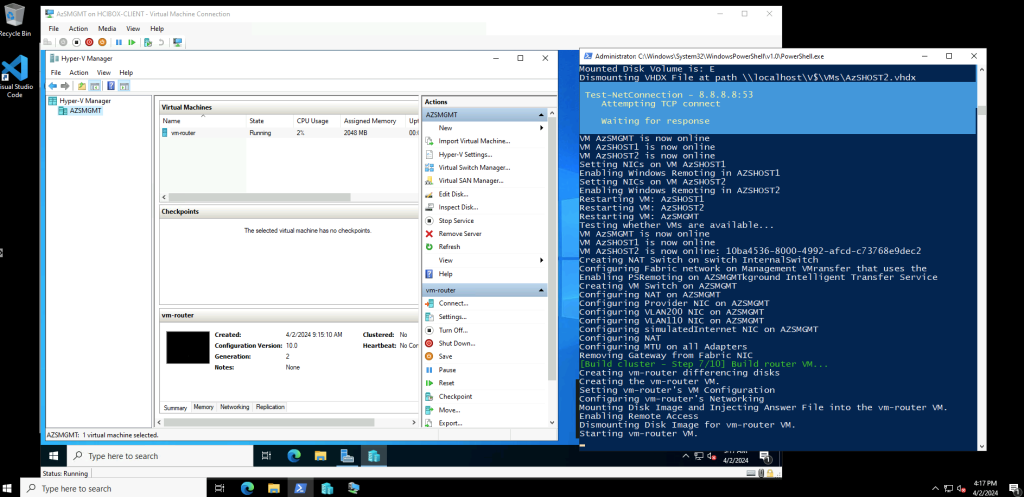Select the vm-router virtual machine row

[289, 133]
